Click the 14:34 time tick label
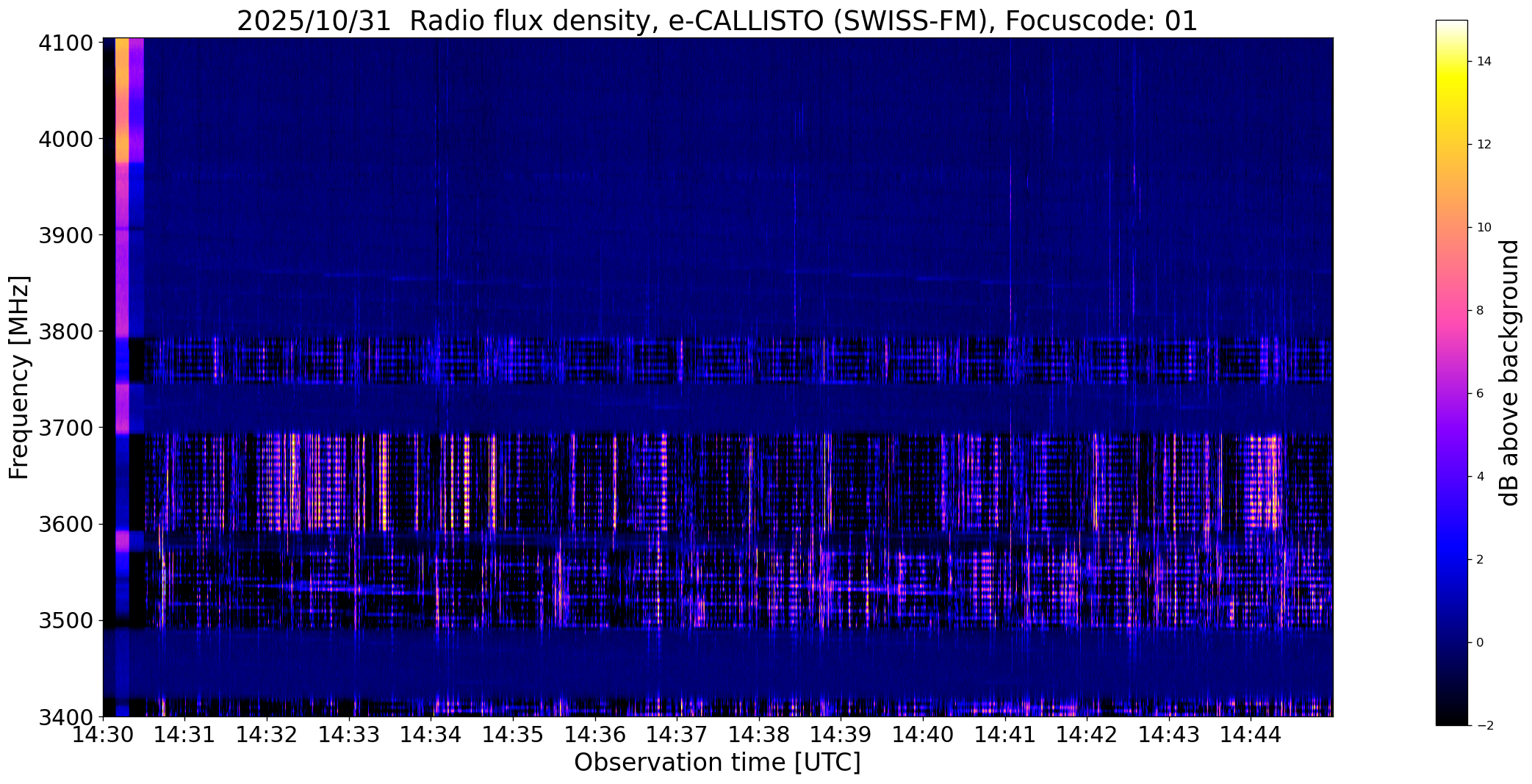This screenshot has height=784, width=1532. click(x=431, y=735)
